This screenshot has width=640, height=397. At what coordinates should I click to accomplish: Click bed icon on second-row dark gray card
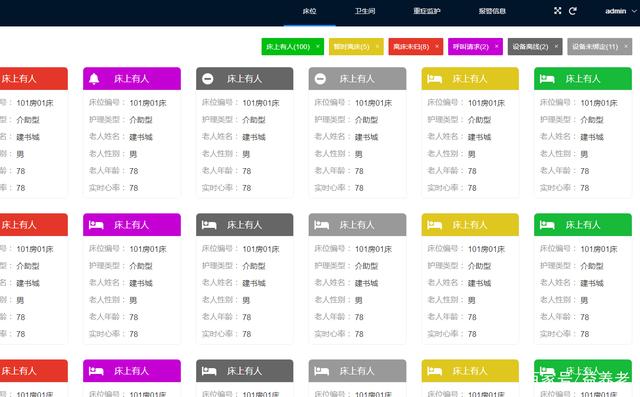pos(209,225)
